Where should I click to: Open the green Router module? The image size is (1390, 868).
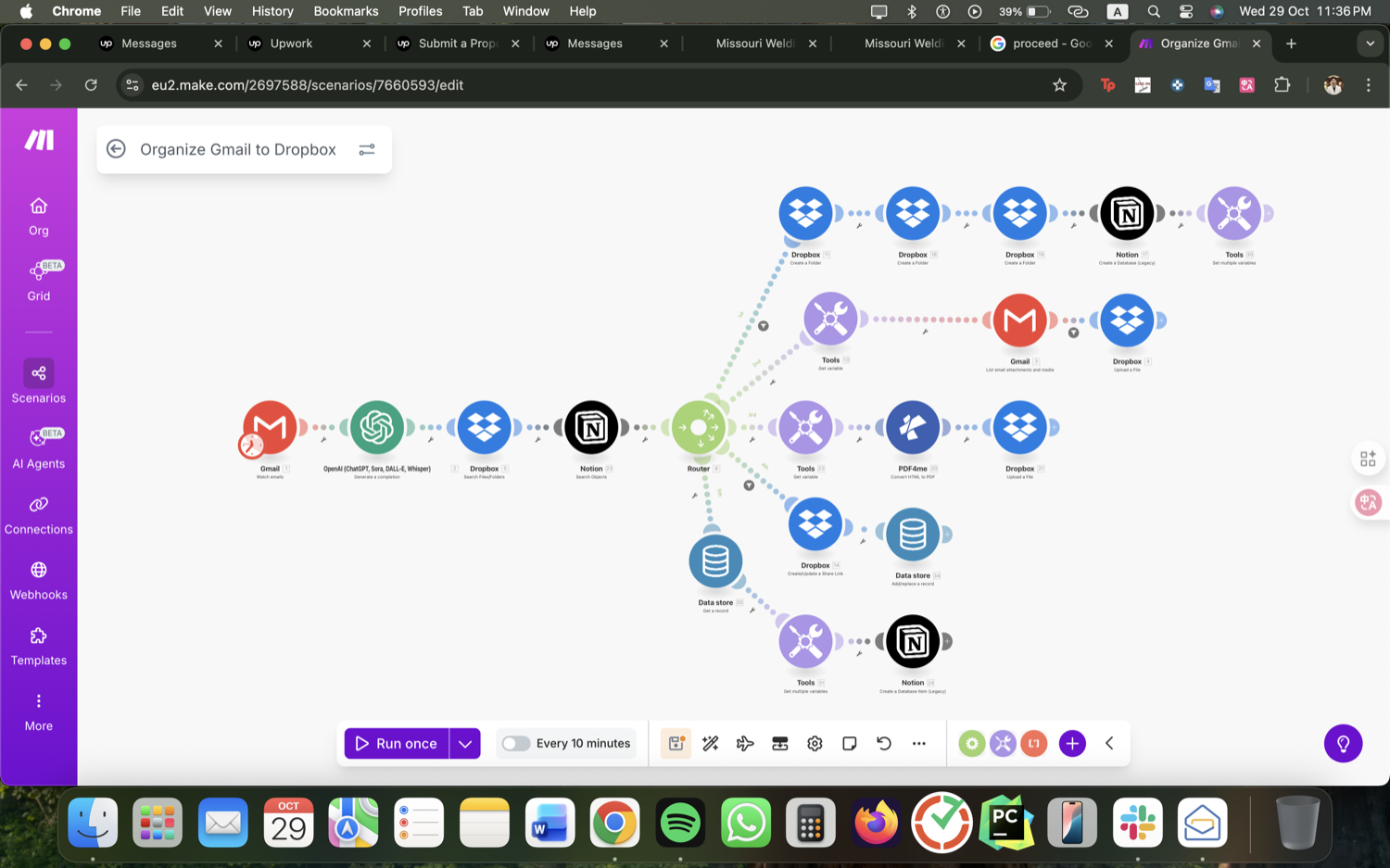[x=699, y=427]
